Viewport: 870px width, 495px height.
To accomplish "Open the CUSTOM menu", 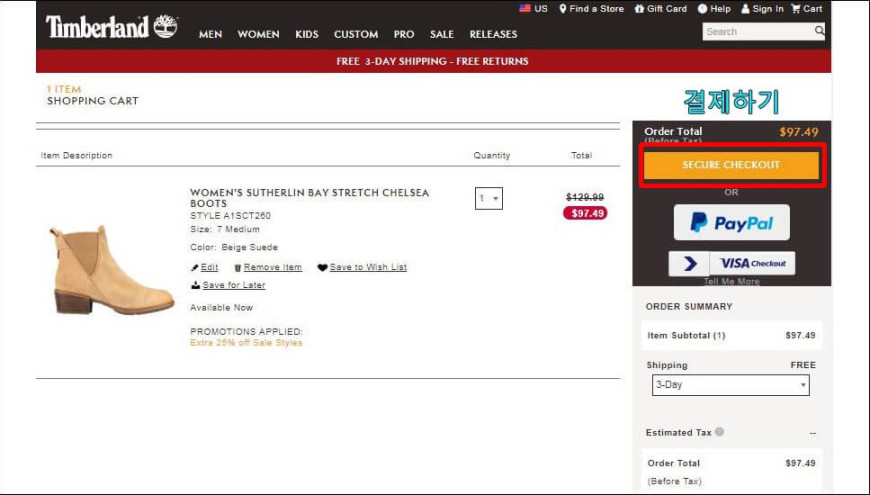I will click(356, 34).
